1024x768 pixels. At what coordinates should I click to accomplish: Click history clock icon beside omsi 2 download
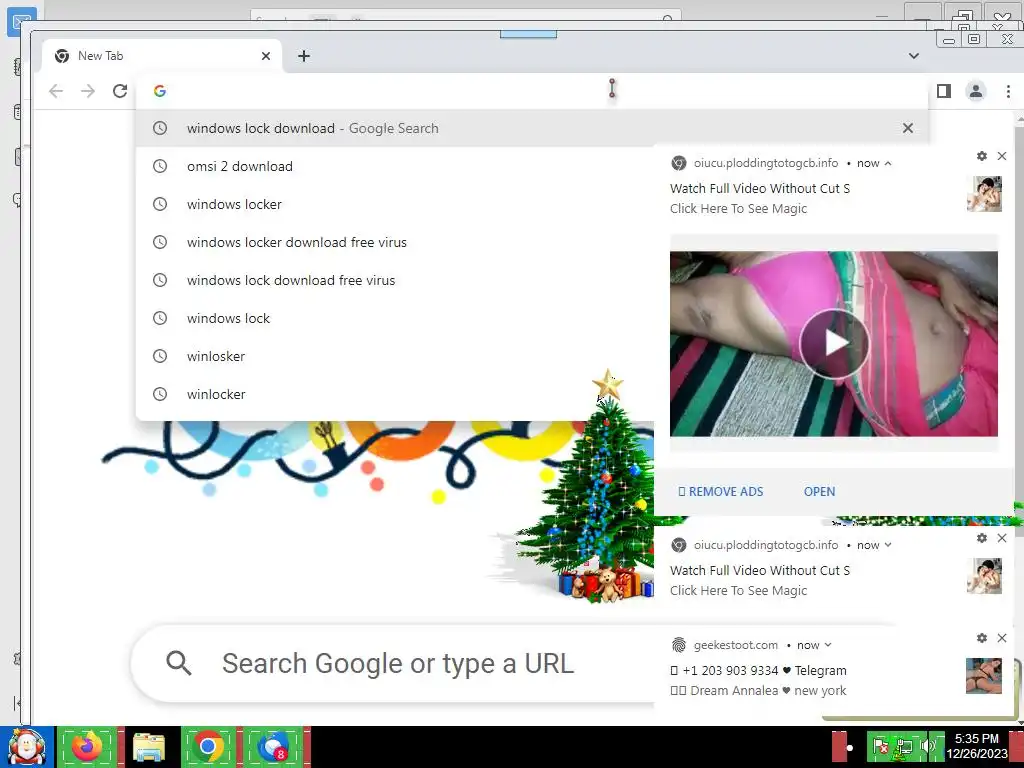pyautogui.click(x=160, y=166)
